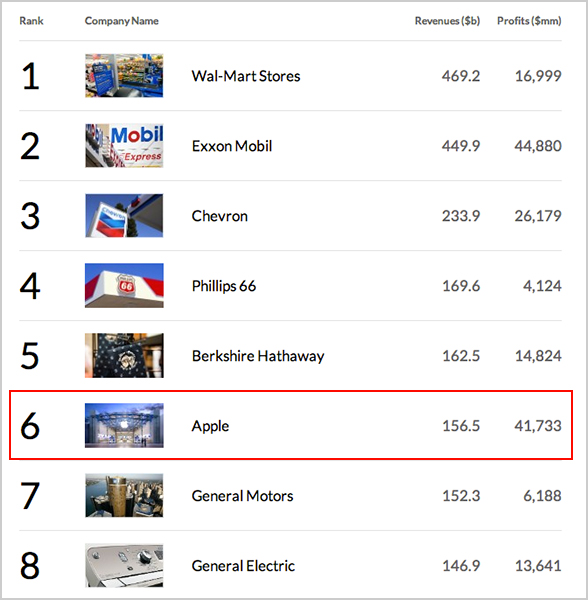
Task: Open the General Electric thumbnail image
Action: [124, 566]
